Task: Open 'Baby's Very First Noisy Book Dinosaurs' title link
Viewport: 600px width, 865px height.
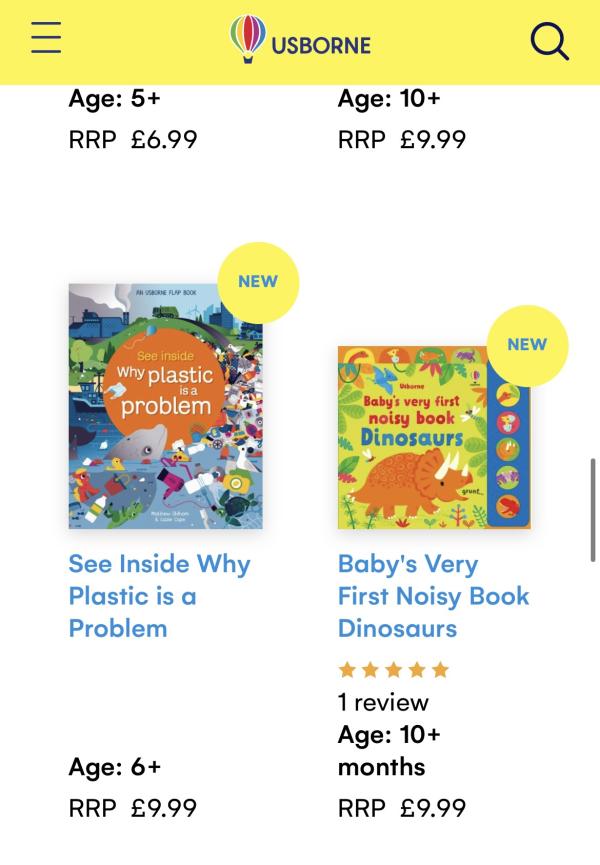Action: 433,596
